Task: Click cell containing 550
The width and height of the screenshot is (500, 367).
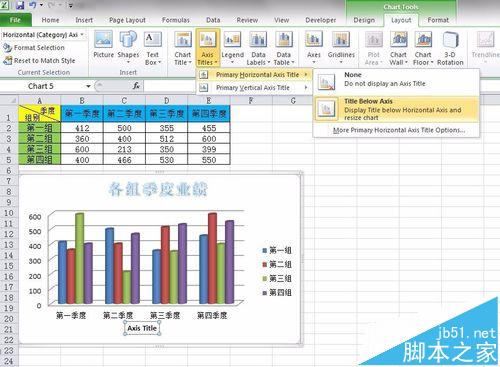Action: [209, 160]
